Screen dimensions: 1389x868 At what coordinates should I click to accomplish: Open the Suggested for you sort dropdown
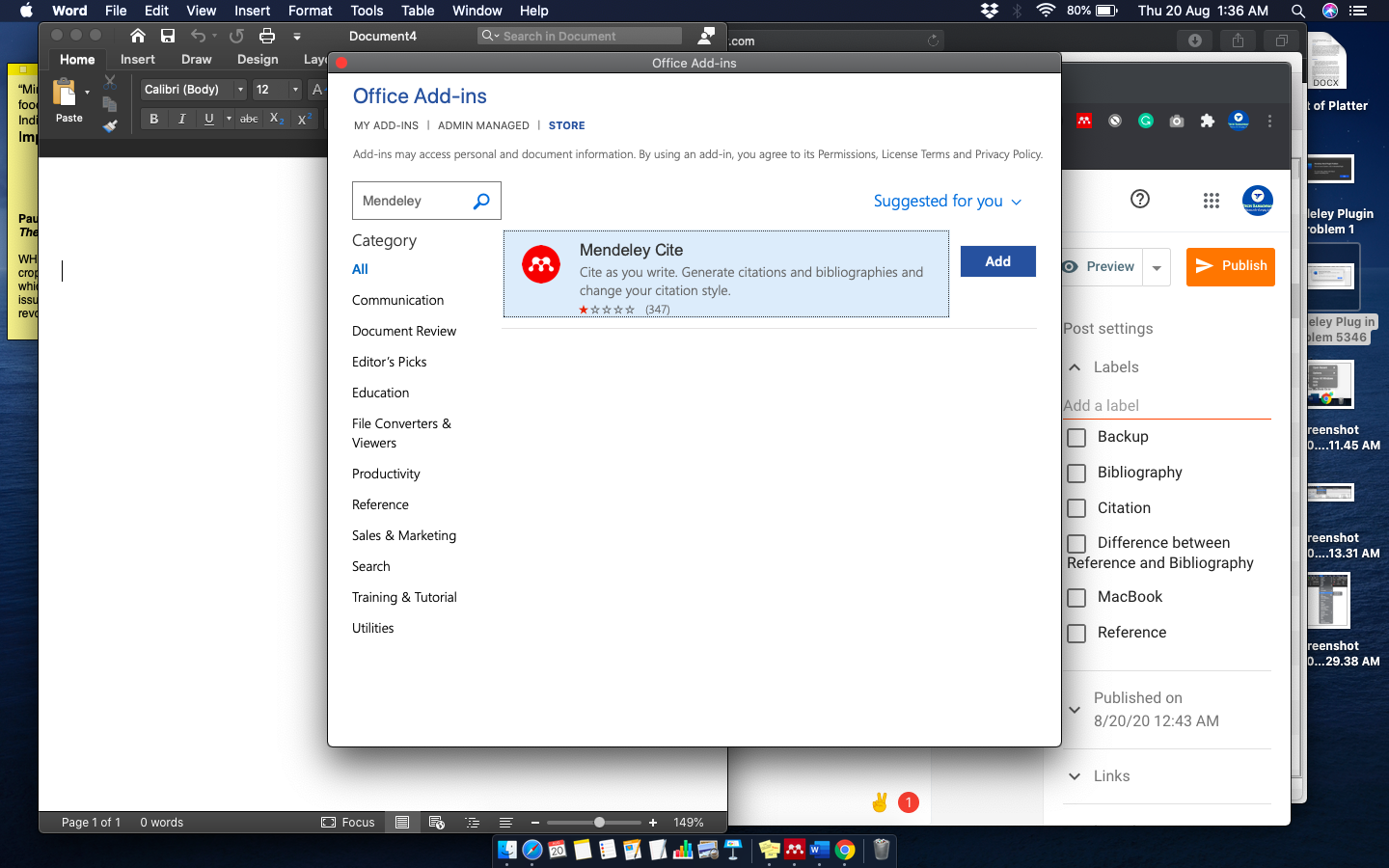click(x=947, y=201)
